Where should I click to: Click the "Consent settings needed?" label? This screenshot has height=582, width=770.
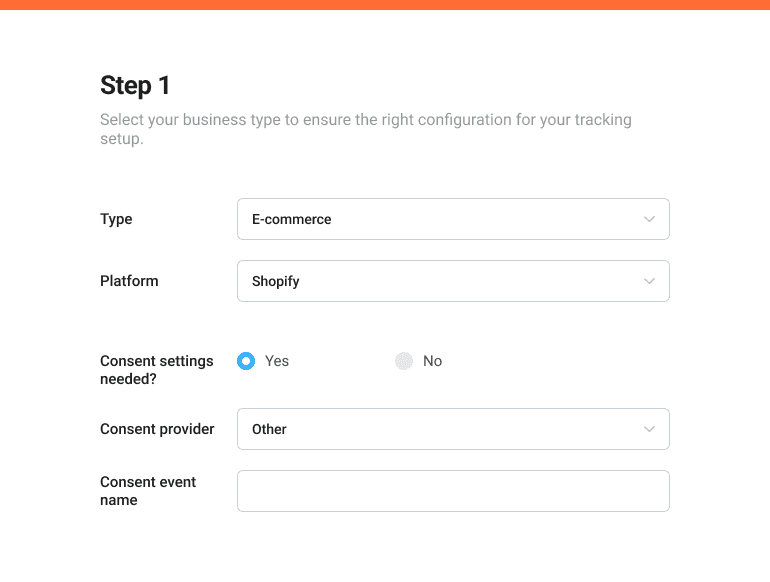(157, 370)
